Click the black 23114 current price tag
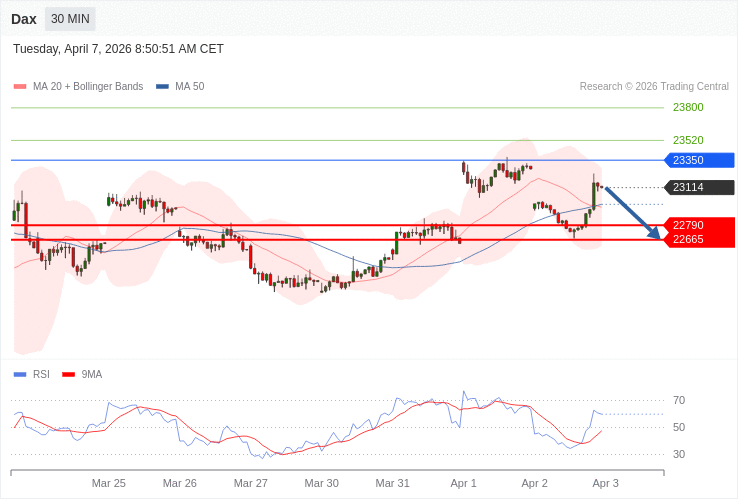Viewport: 738px width, 500px height. point(700,187)
